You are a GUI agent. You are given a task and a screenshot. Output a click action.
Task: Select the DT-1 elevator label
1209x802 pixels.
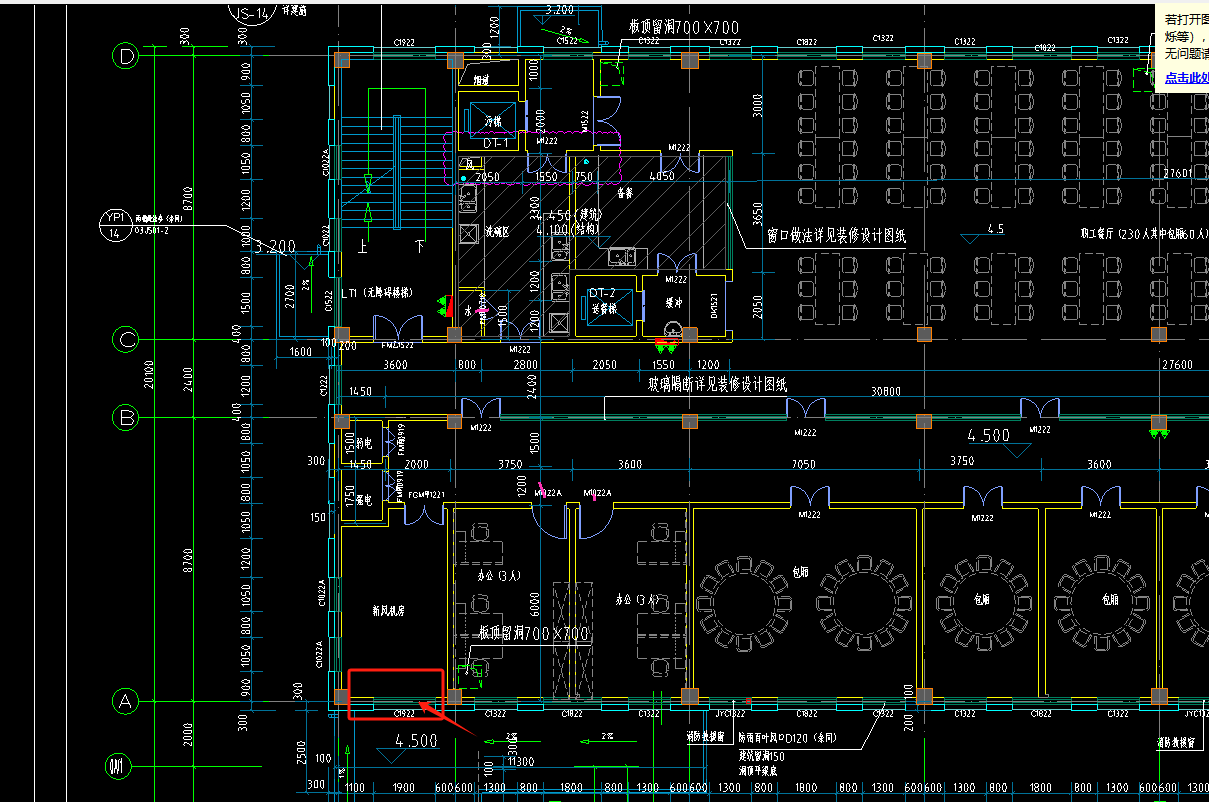[496, 144]
